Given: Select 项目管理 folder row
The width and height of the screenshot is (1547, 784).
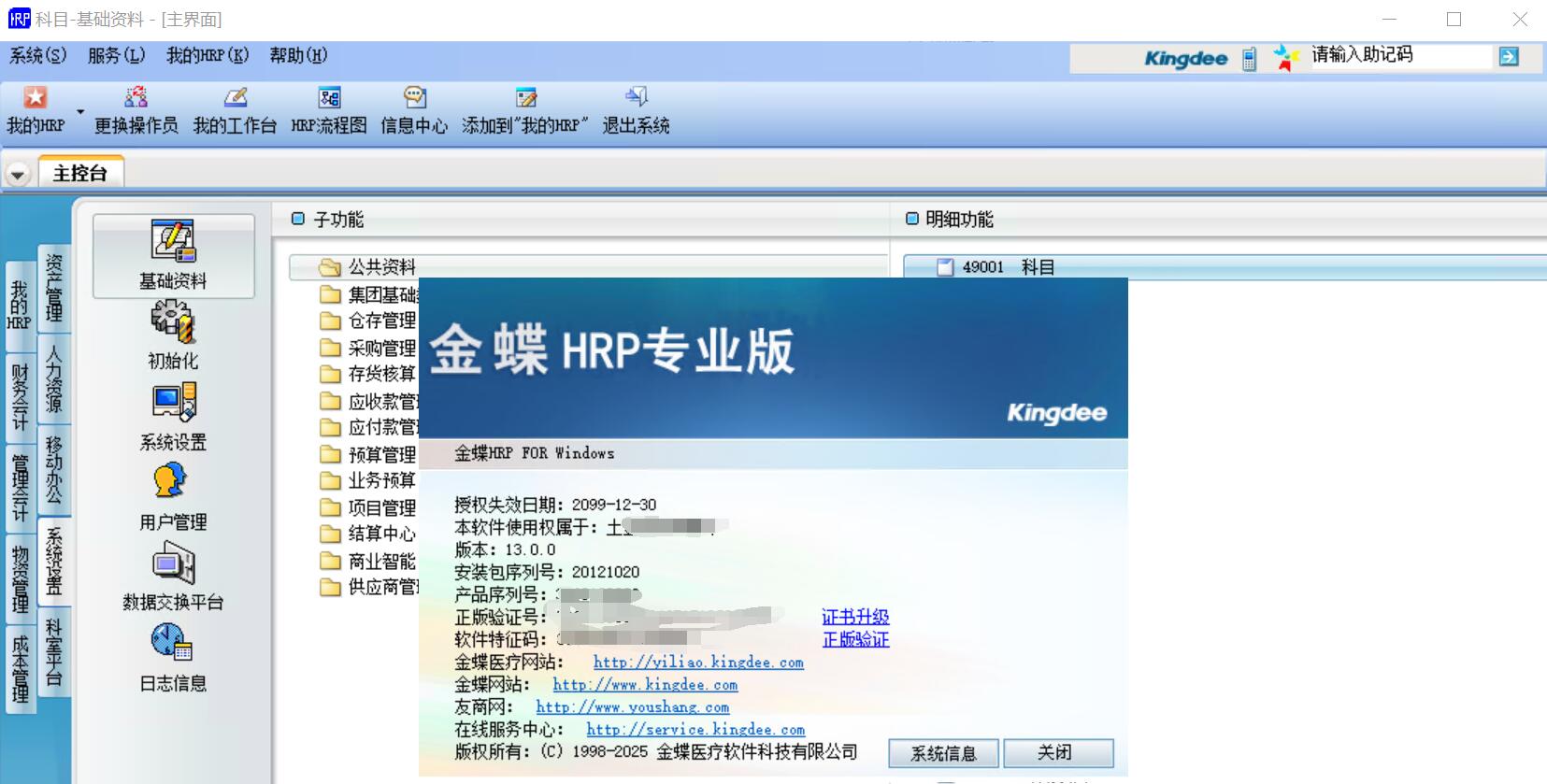Looking at the screenshot, I should click(369, 507).
